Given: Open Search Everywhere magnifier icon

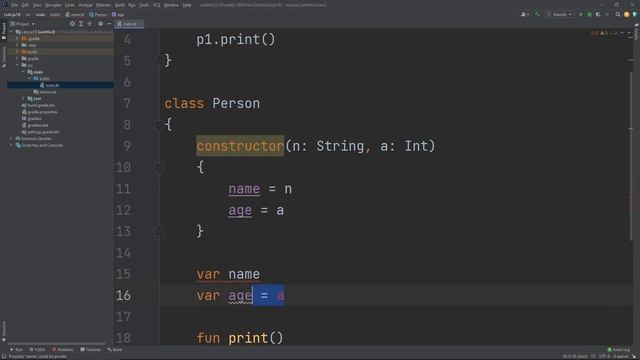Looking at the screenshot, I should [618, 14].
